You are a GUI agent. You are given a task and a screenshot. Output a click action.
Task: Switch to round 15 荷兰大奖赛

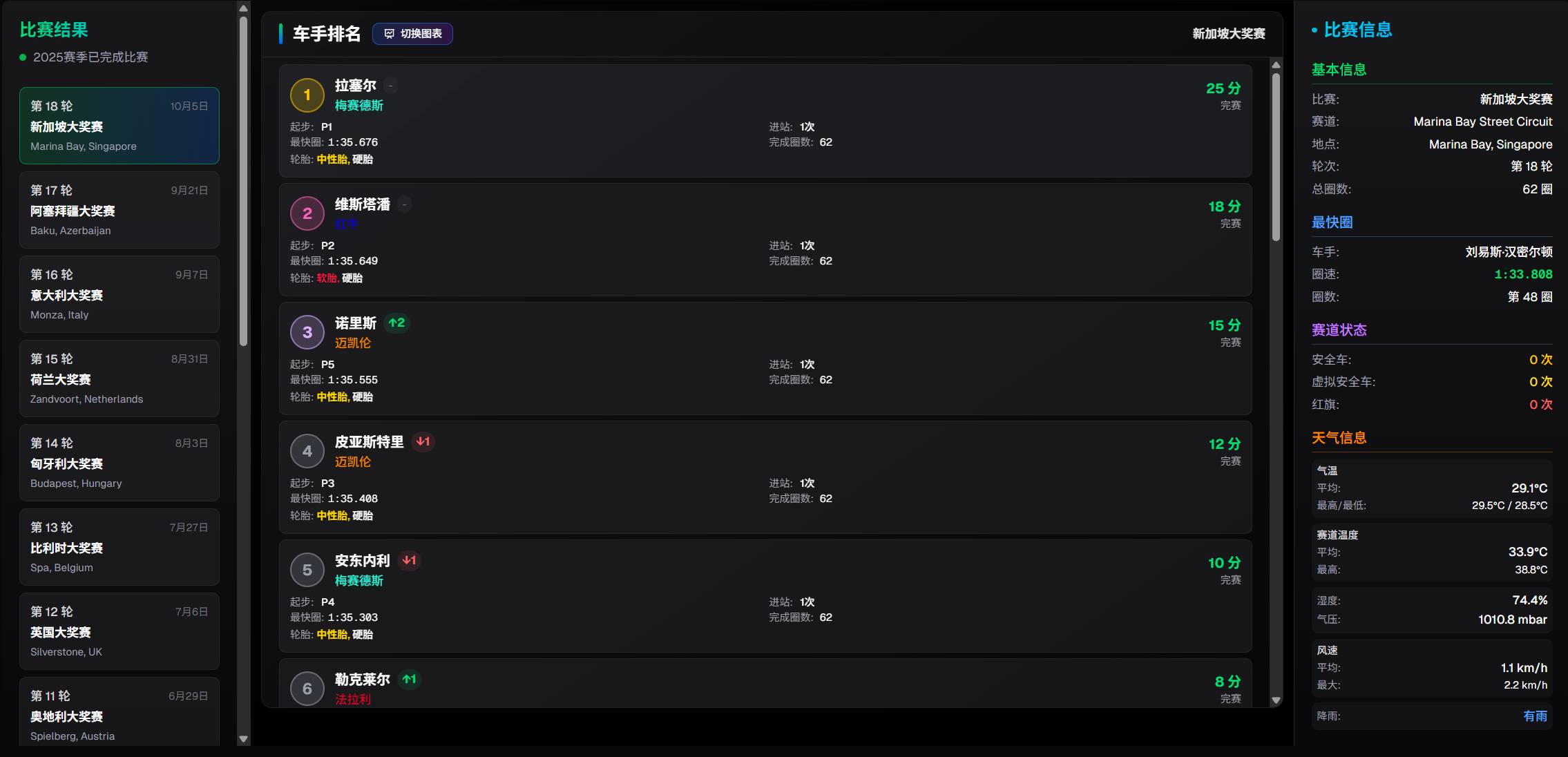click(x=119, y=378)
